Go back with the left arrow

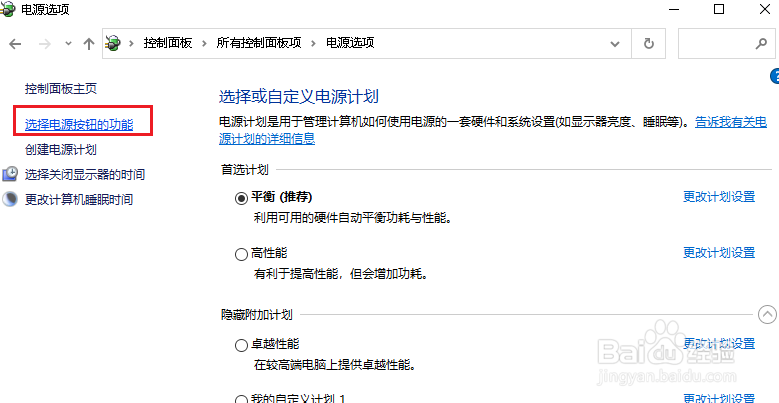tap(15, 44)
